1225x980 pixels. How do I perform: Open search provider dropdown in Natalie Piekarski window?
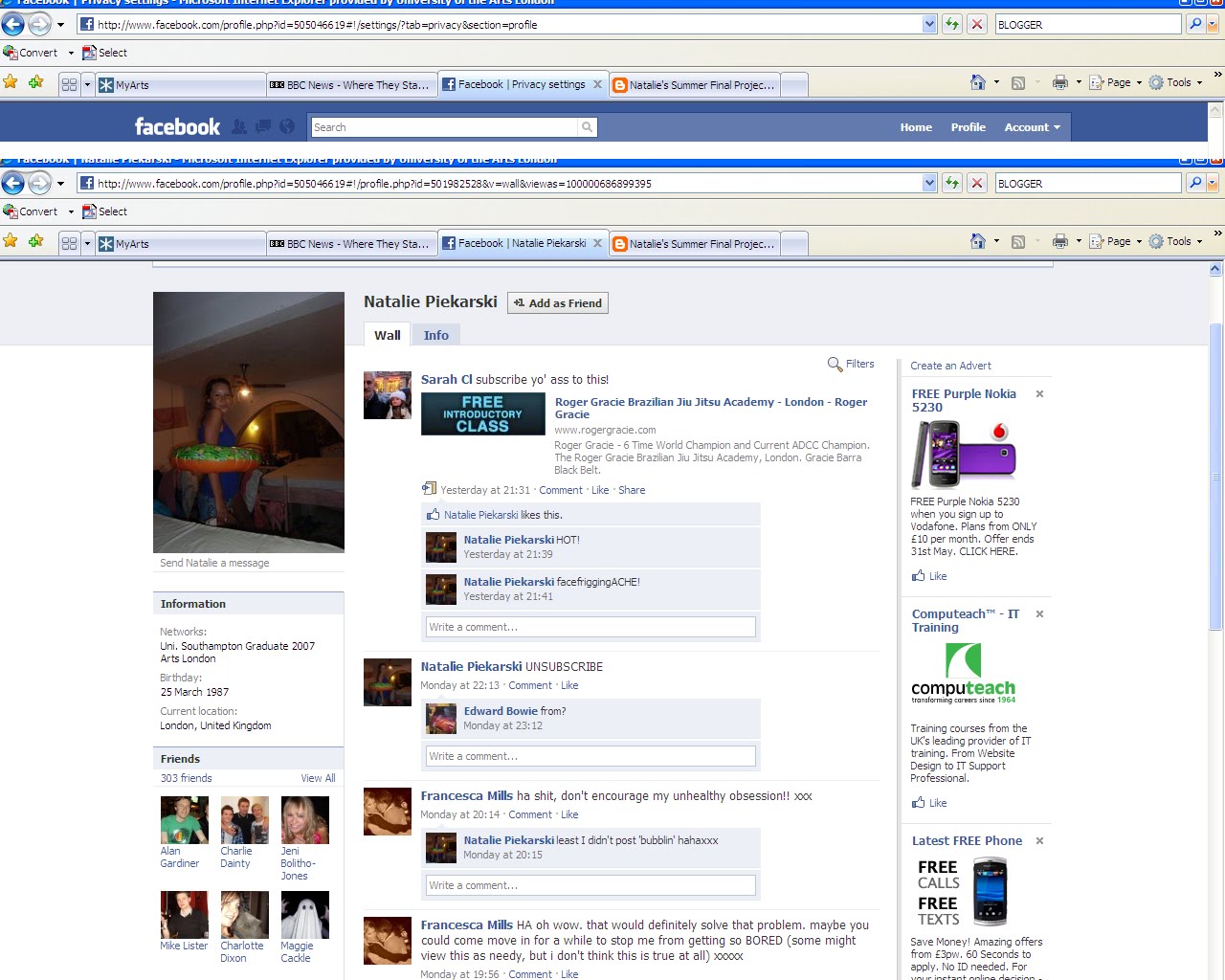[1213, 183]
